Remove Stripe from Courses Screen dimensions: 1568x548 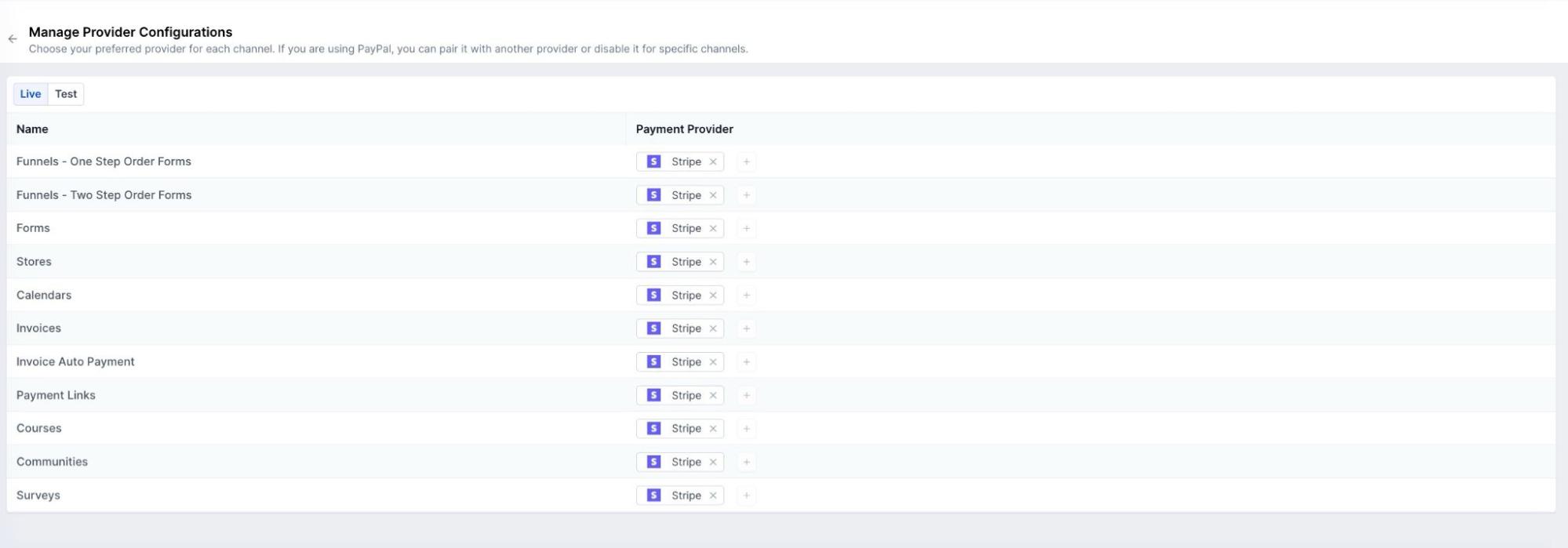713,429
